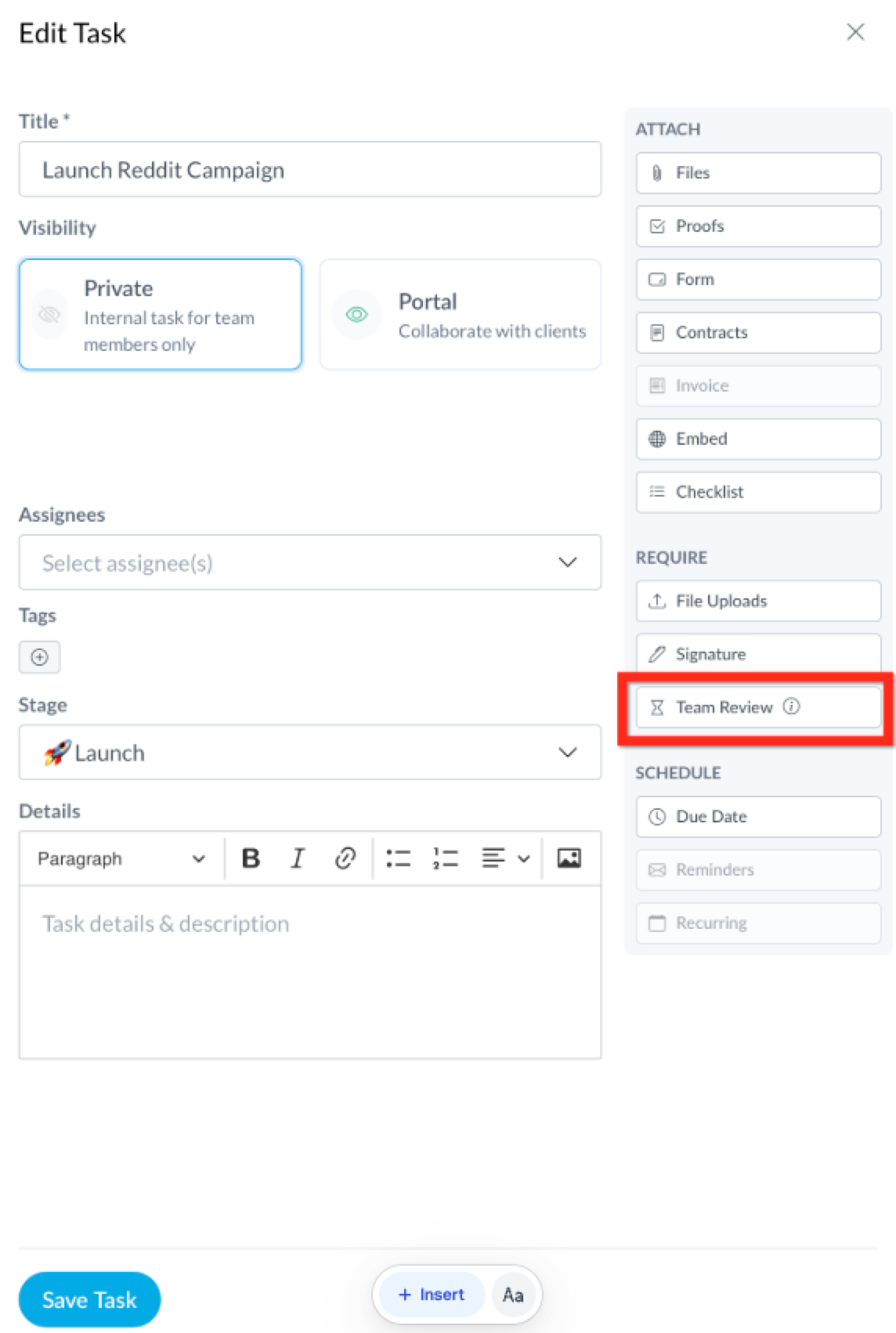
Task: Open text alignment options dropdown
Action: pos(505,858)
